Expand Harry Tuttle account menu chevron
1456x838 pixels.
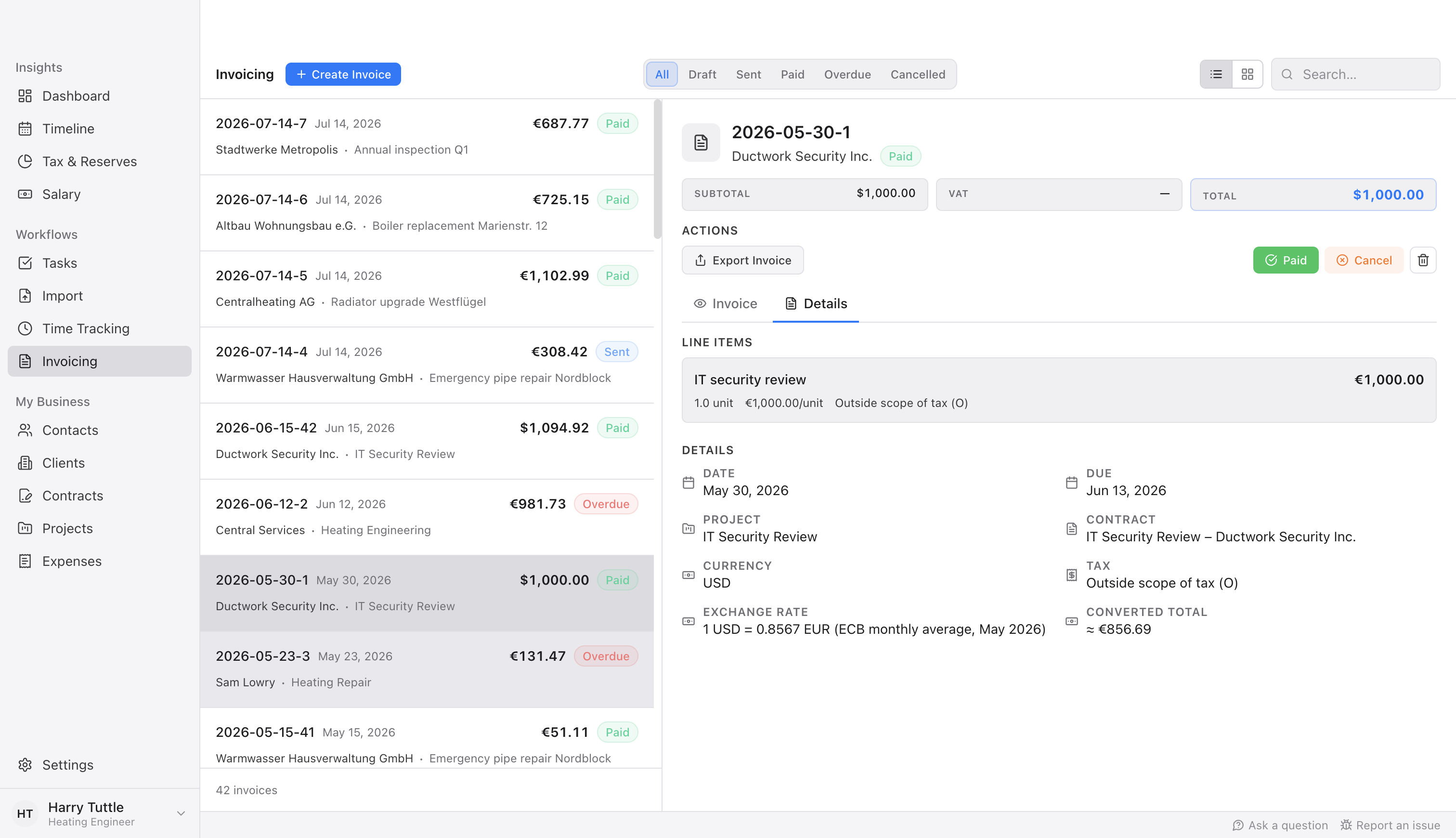click(x=181, y=813)
